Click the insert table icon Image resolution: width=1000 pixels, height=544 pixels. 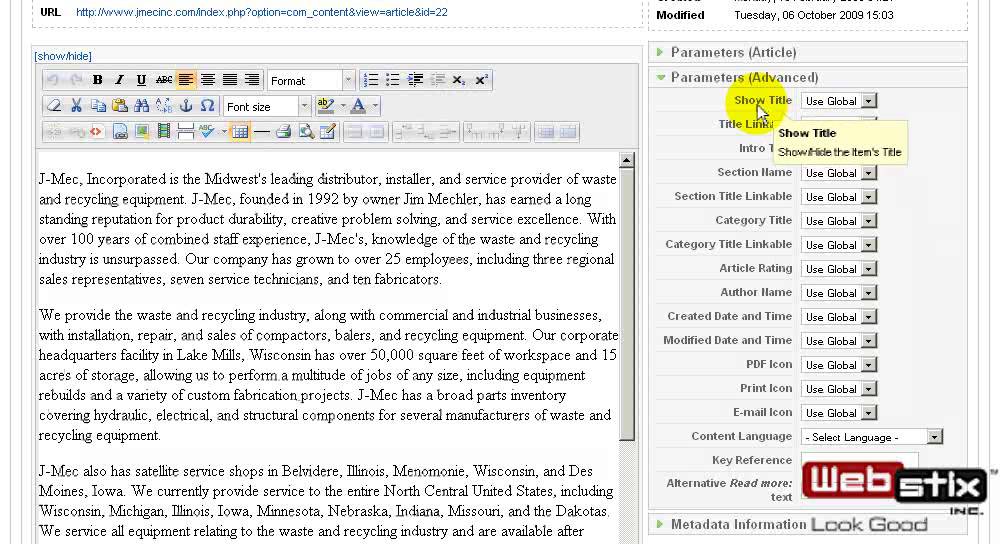coord(240,132)
